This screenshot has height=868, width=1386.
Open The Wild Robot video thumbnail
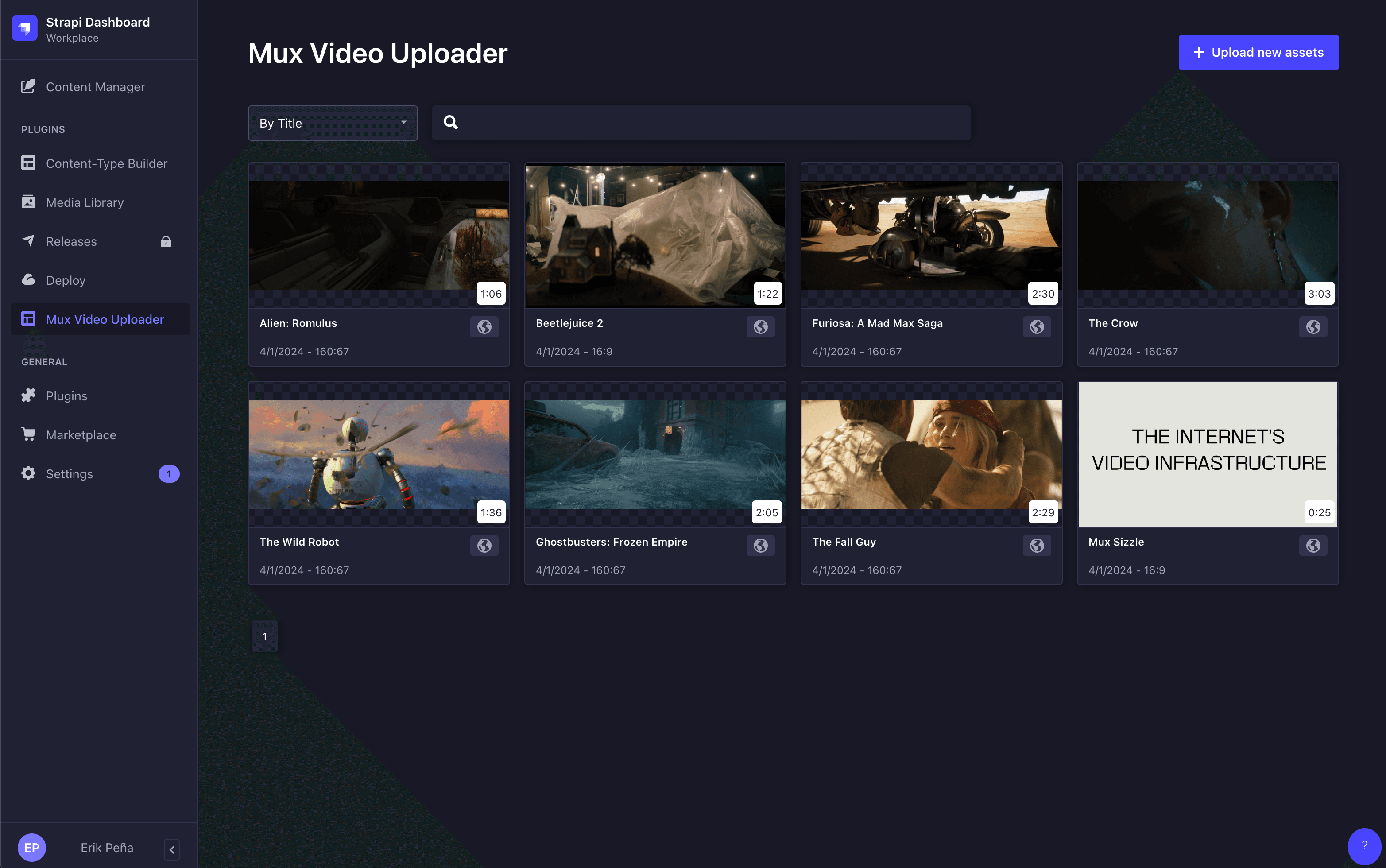click(x=378, y=453)
